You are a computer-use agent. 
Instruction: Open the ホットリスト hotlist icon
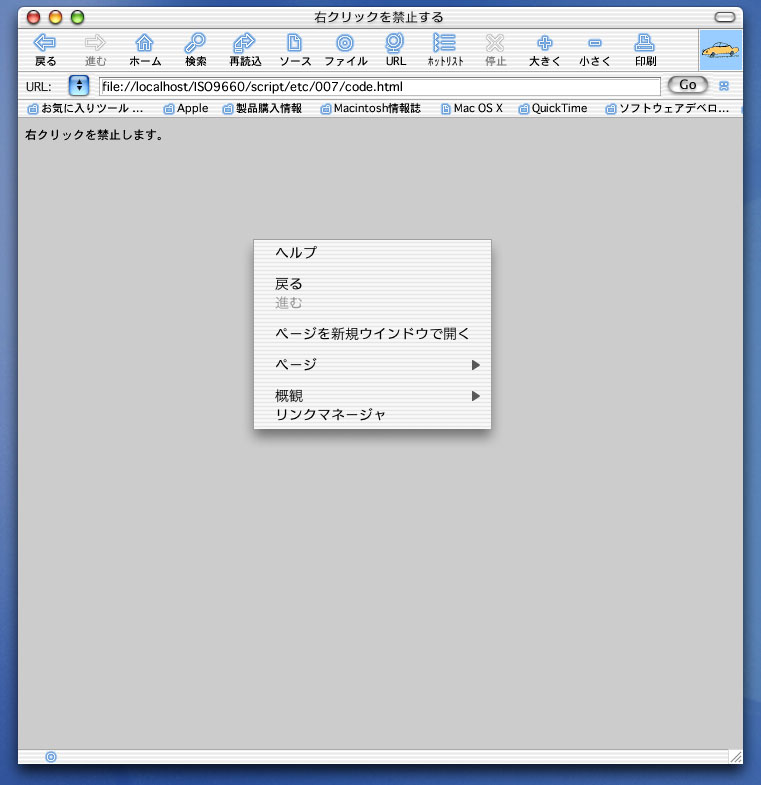[x=445, y=44]
